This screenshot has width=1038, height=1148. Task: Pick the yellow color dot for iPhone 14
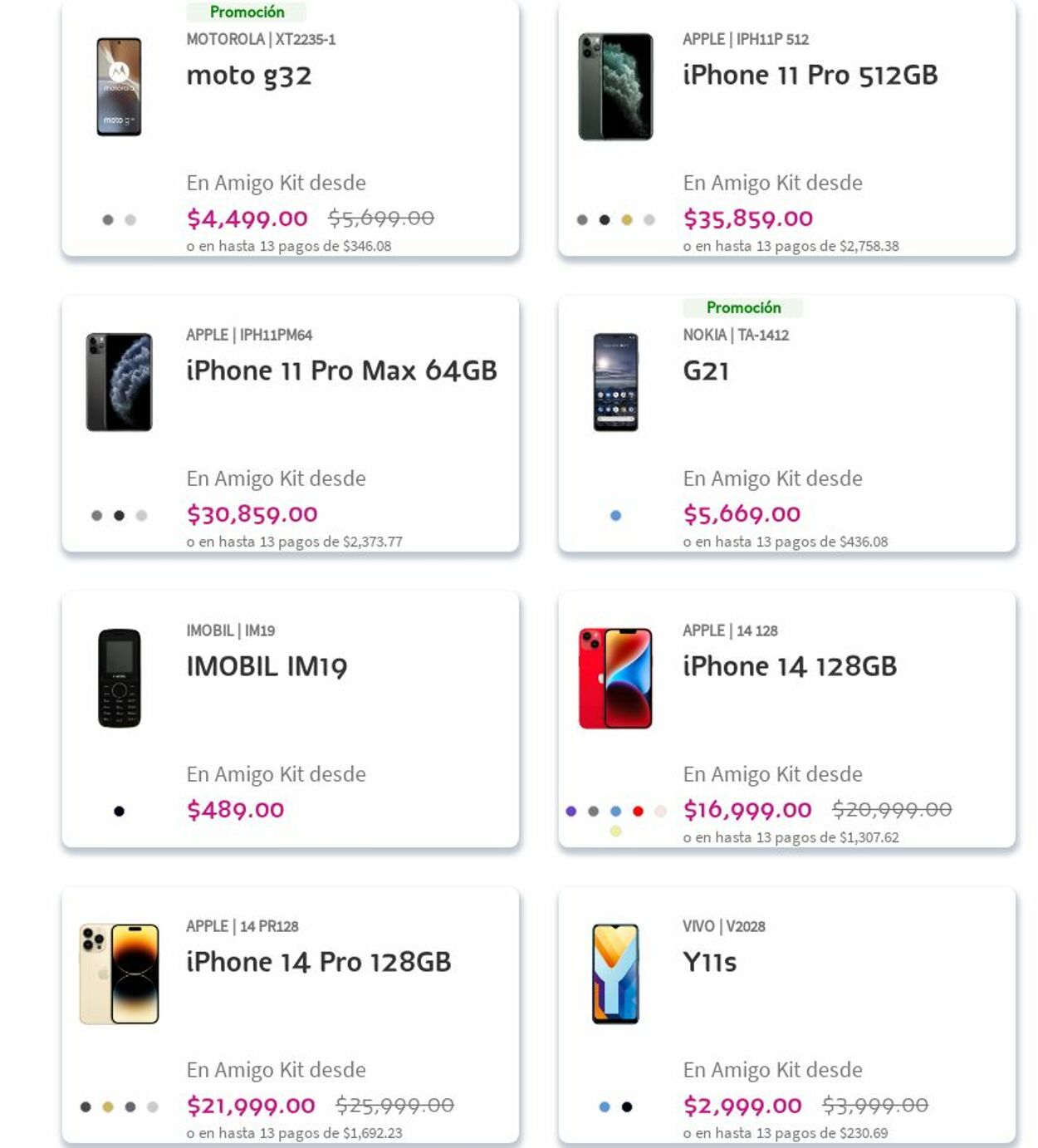[615, 831]
